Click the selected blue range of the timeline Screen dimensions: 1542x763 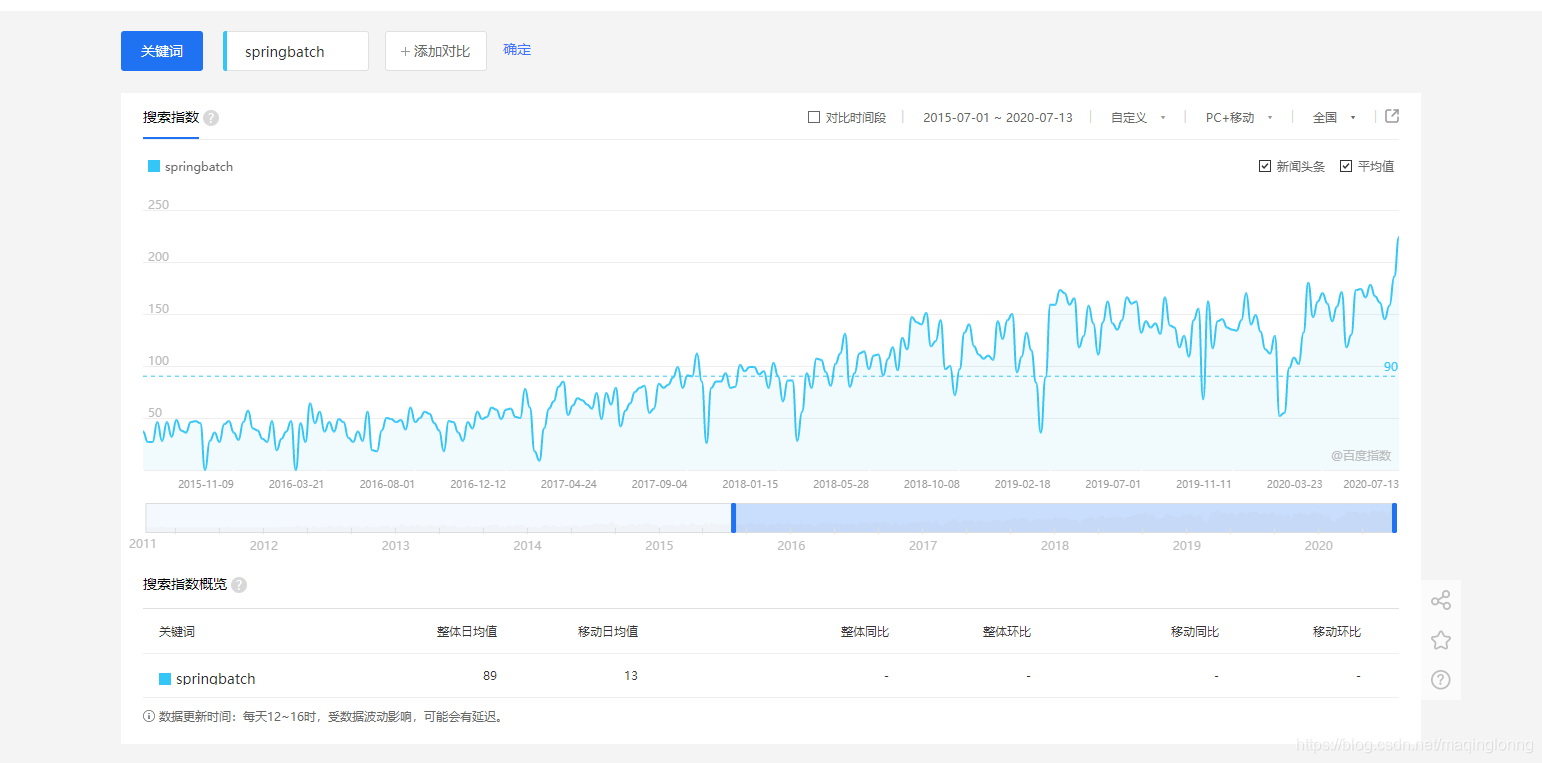tap(1064, 517)
